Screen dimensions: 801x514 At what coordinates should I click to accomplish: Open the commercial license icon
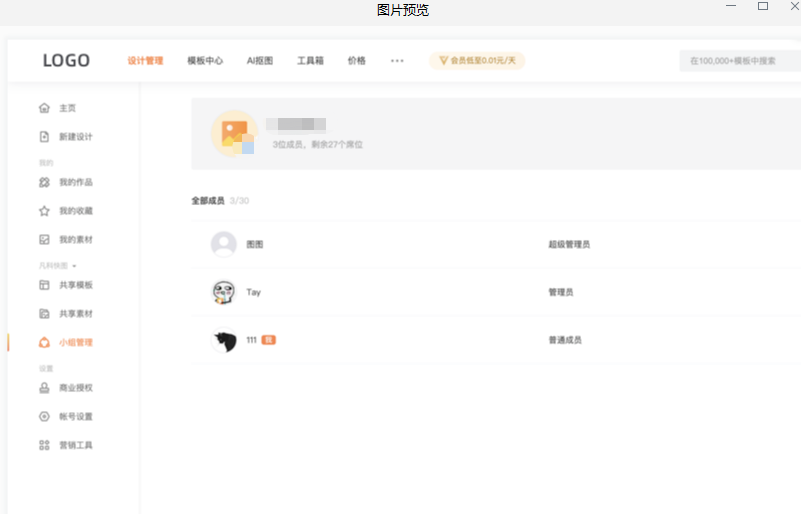coord(44,388)
